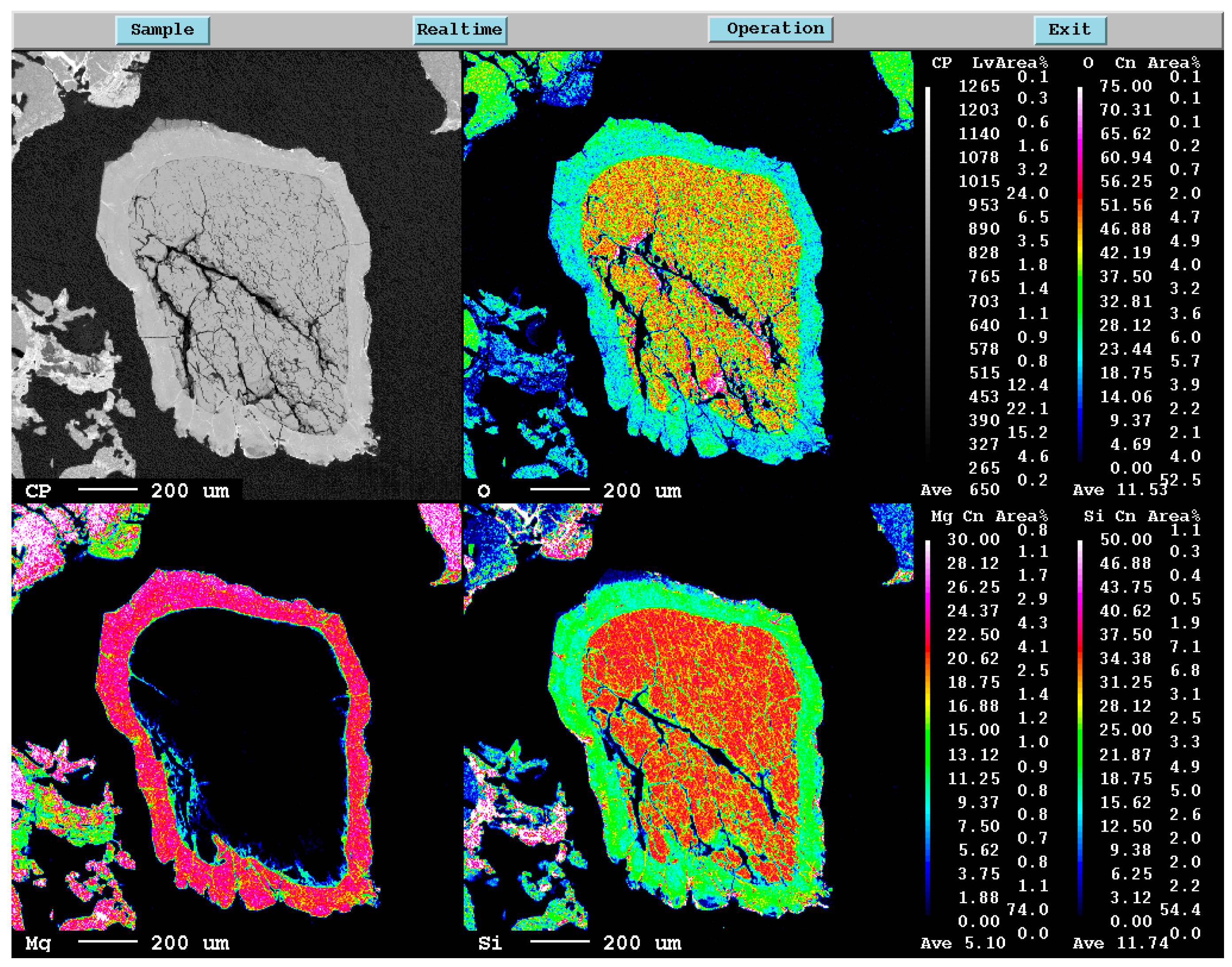
Task: Click the CP legend value 1265
Action: point(979,86)
